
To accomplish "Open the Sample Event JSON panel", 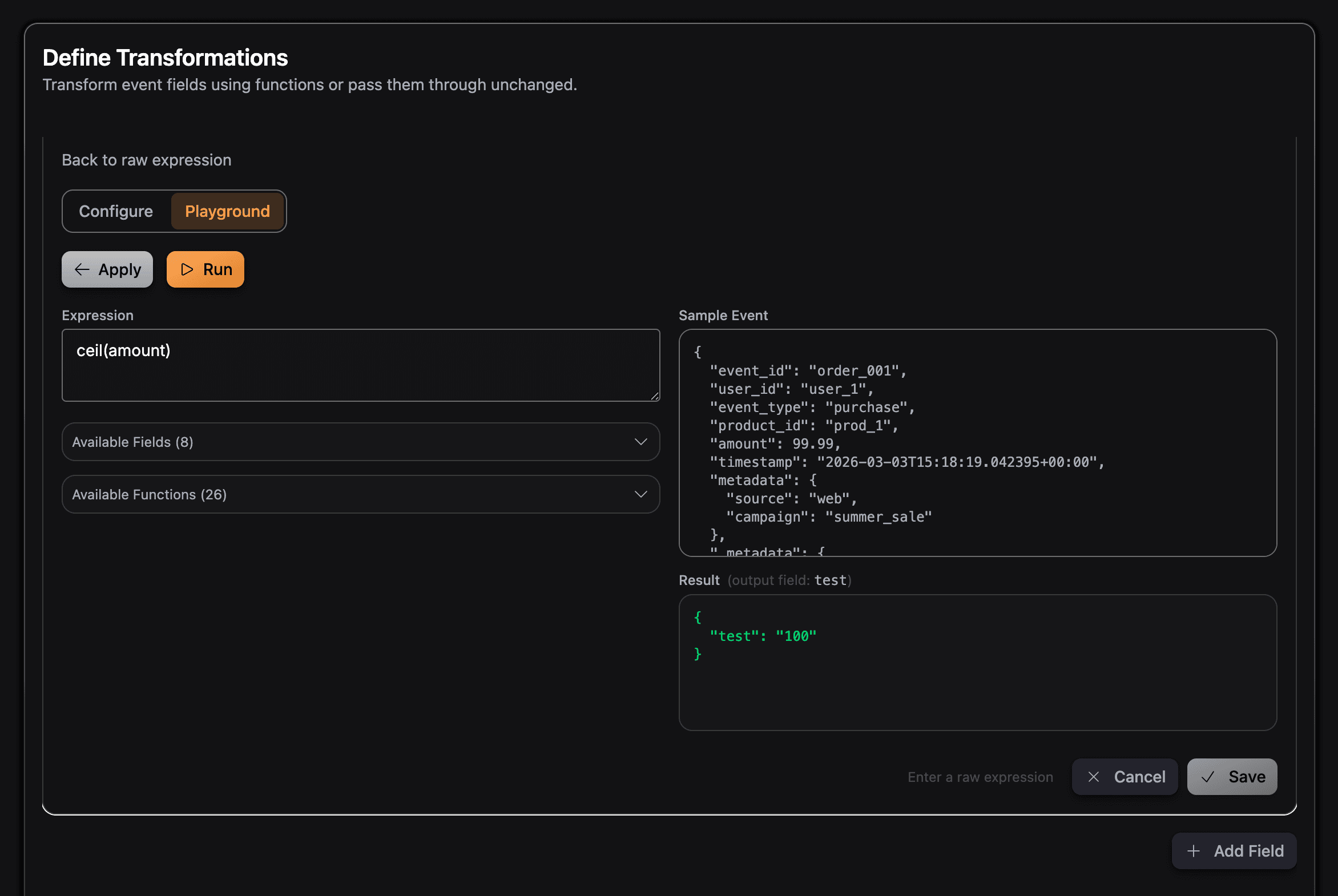I will 977,443.
